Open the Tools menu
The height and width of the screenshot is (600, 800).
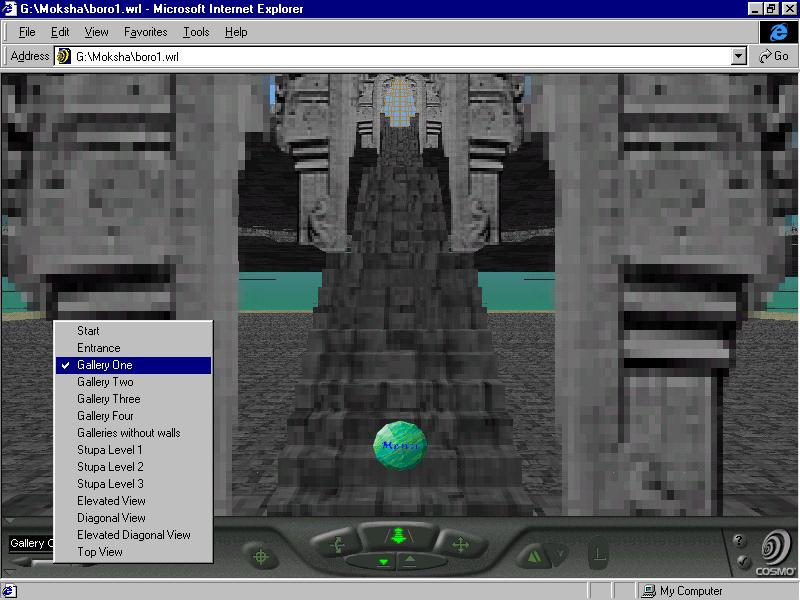[x=196, y=32]
